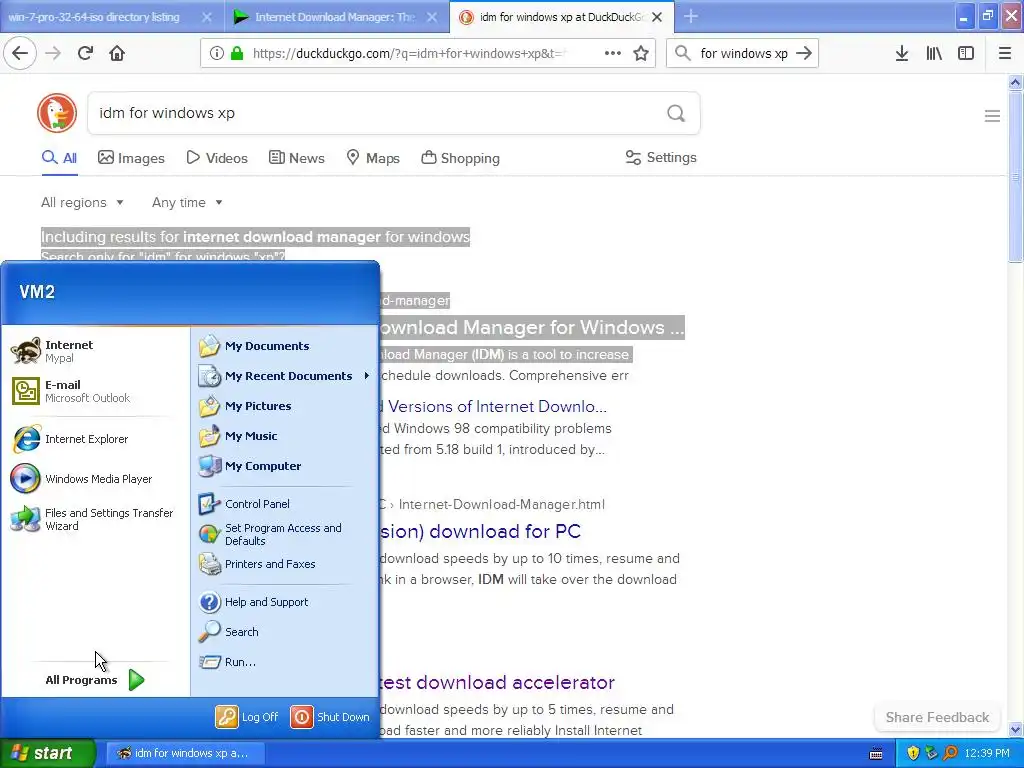Click the browser toolbar search box
The height and width of the screenshot is (768, 1024).
[x=743, y=54]
